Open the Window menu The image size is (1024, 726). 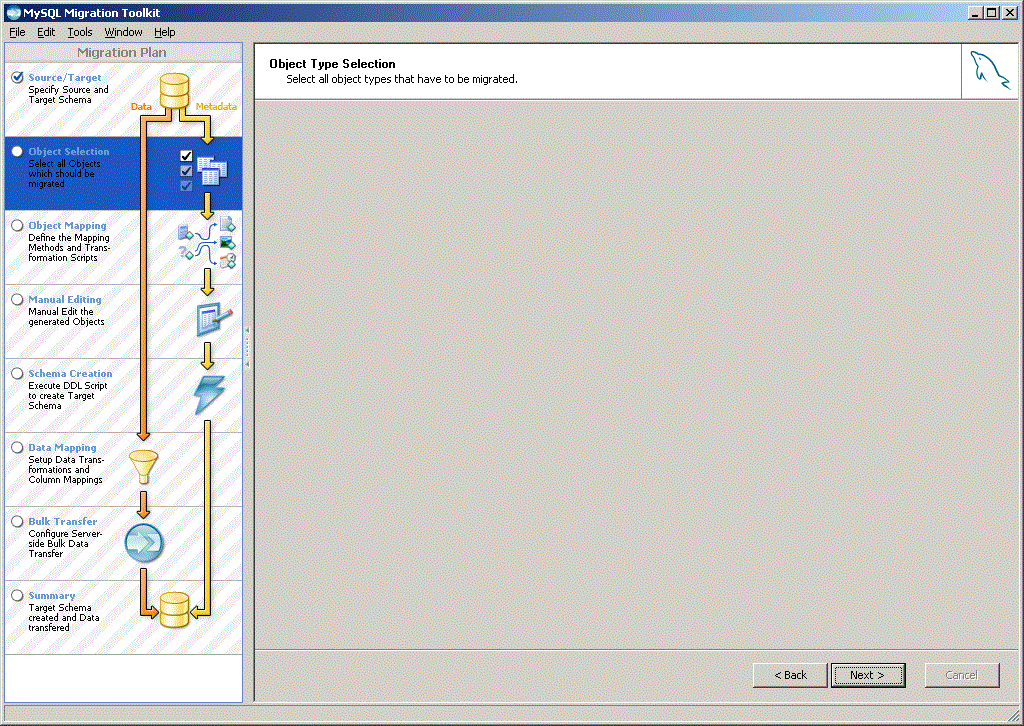point(124,32)
